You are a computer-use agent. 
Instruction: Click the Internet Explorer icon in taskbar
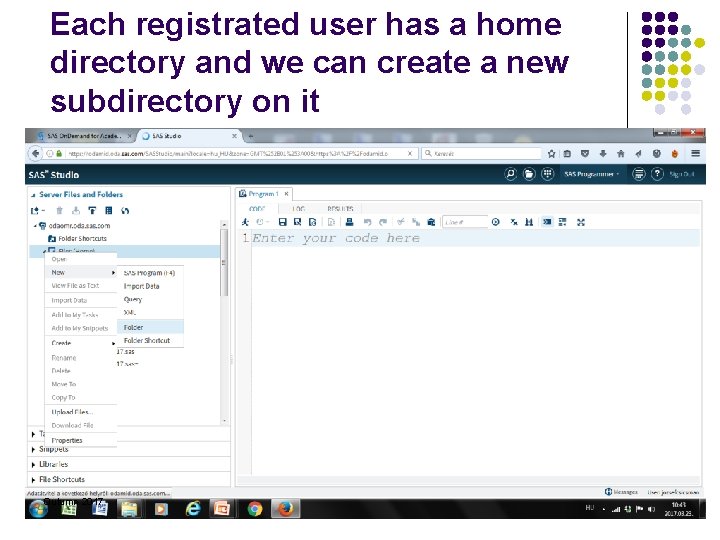tap(193, 509)
